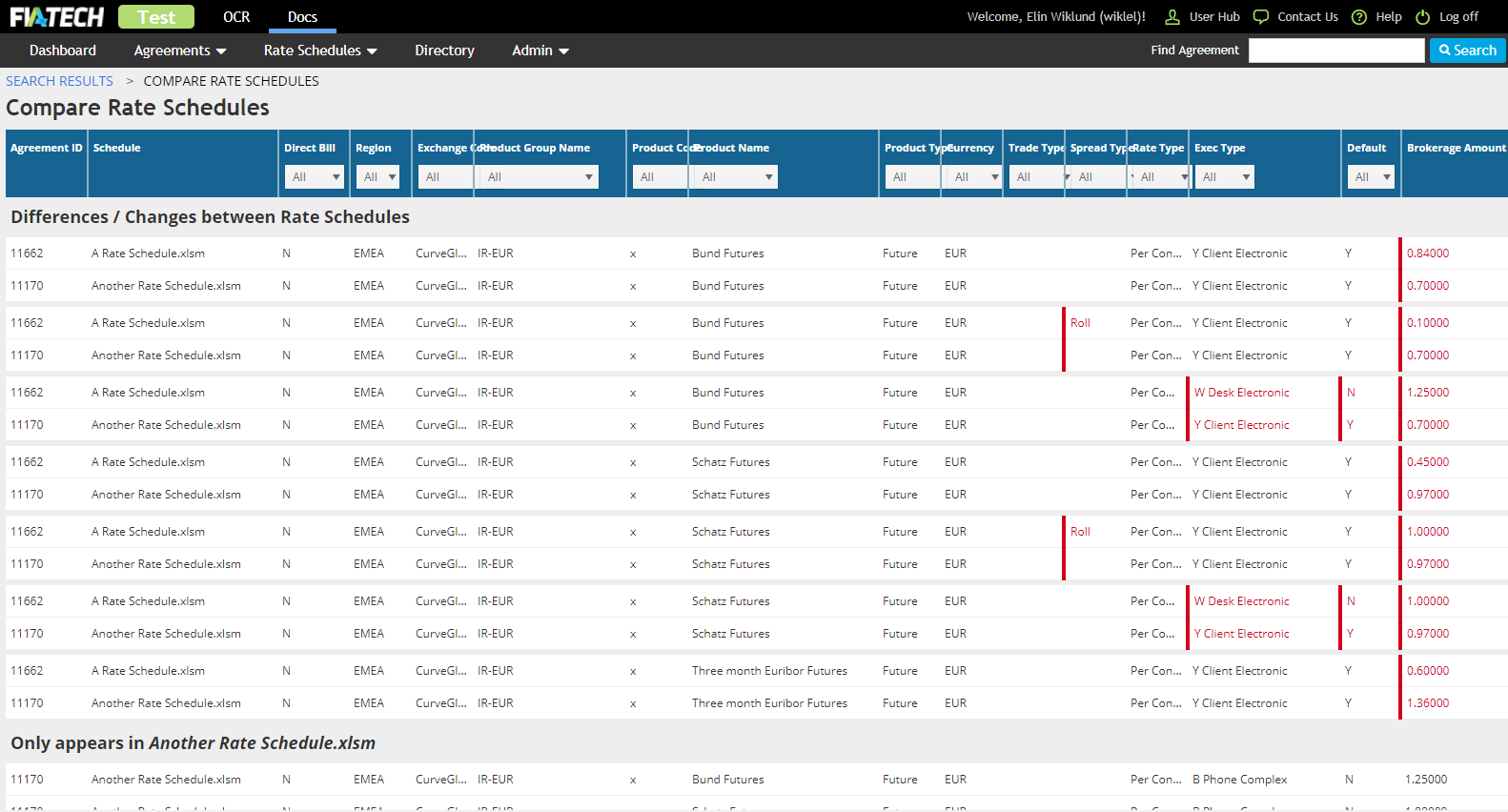Open the Test environment tab
Screen dimensions: 1508x812
pyautogui.click(x=156, y=17)
